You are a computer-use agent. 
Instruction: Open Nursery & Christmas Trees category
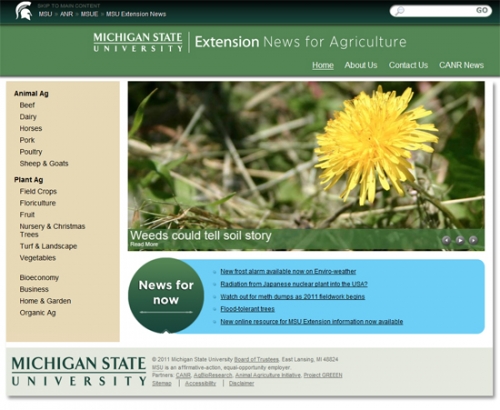point(52,230)
